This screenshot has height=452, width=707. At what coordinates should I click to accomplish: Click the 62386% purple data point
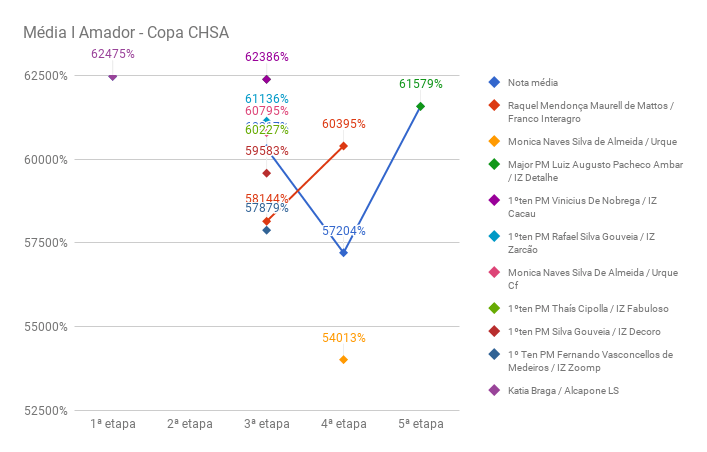coord(266,79)
